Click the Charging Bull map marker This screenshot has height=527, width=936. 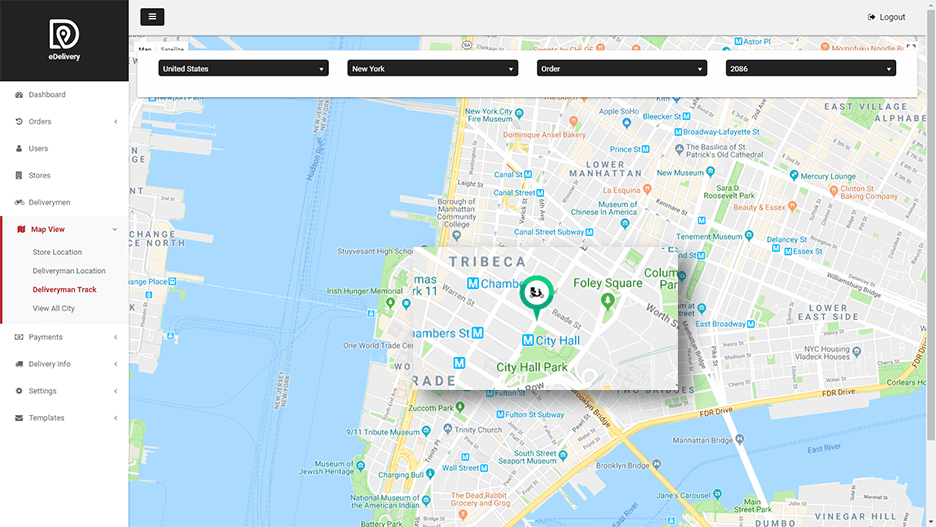tap(430, 474)
